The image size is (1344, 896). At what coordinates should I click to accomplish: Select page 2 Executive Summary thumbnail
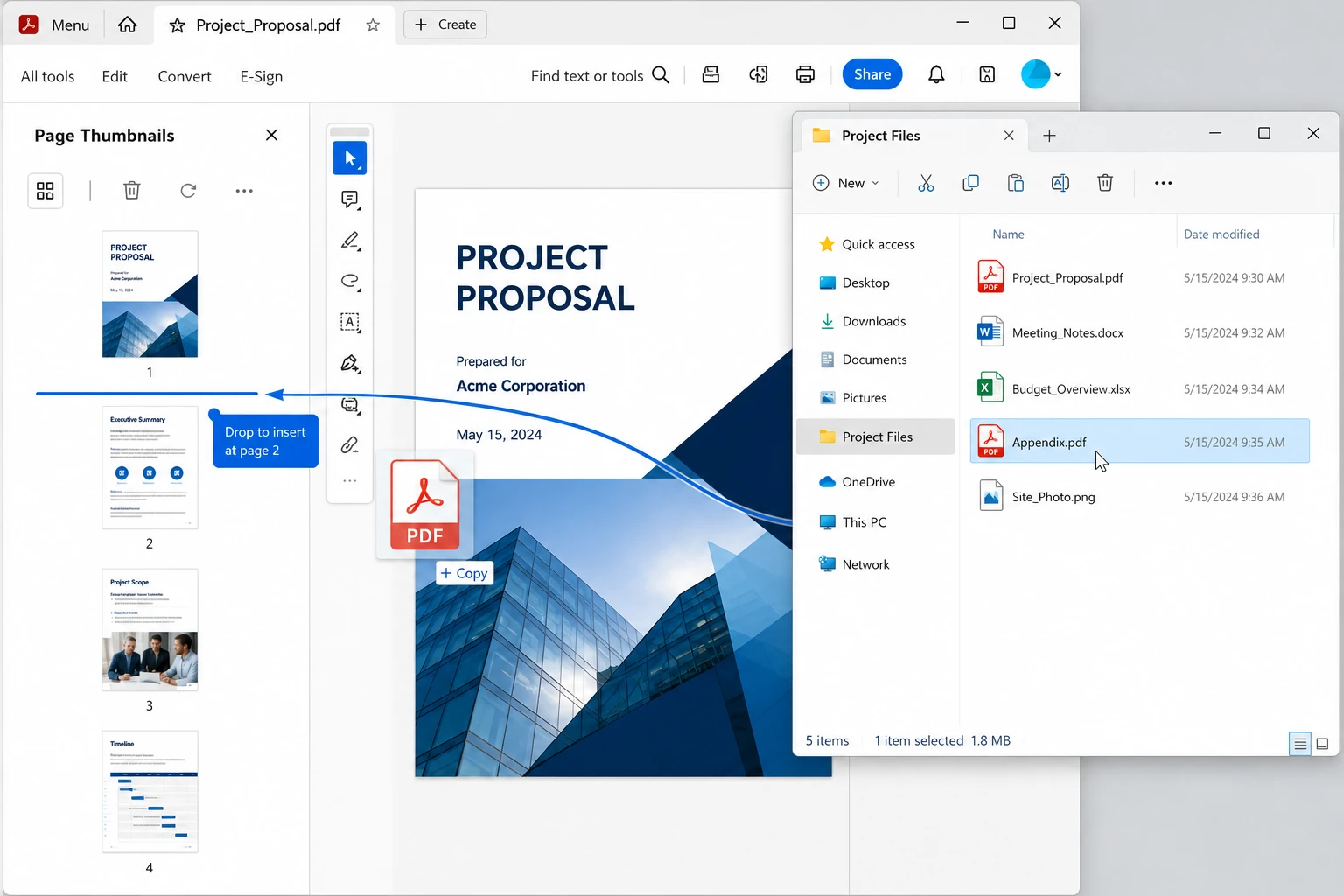pos(150,467)
